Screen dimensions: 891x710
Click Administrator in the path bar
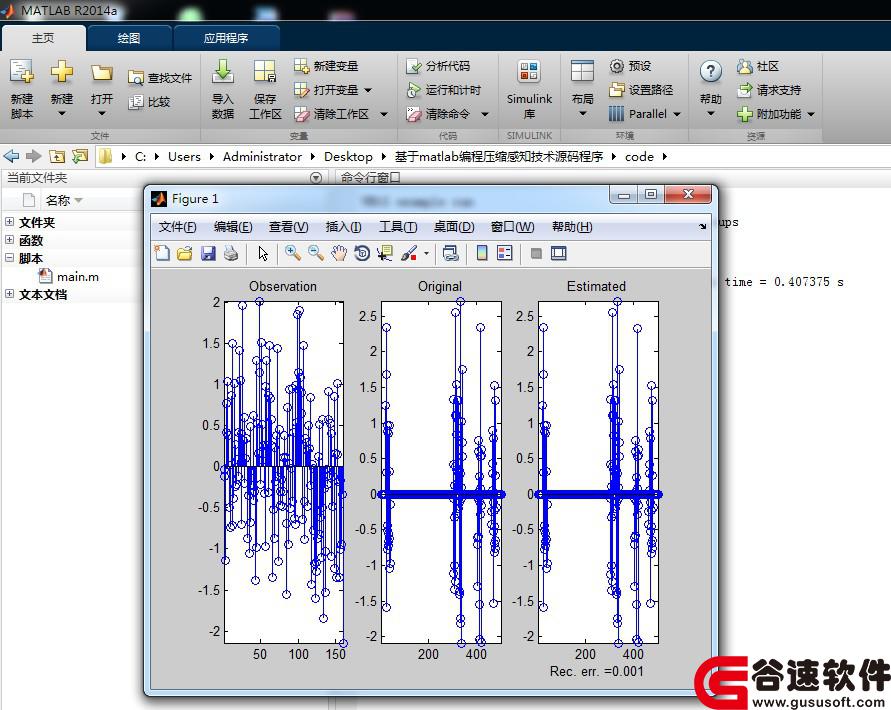click(x=262, y=156)
